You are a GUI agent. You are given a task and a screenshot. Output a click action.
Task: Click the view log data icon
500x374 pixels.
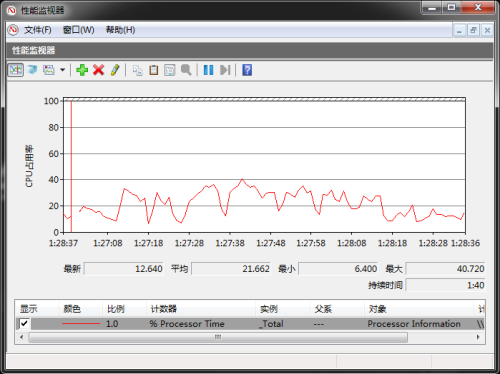(32, 70)
